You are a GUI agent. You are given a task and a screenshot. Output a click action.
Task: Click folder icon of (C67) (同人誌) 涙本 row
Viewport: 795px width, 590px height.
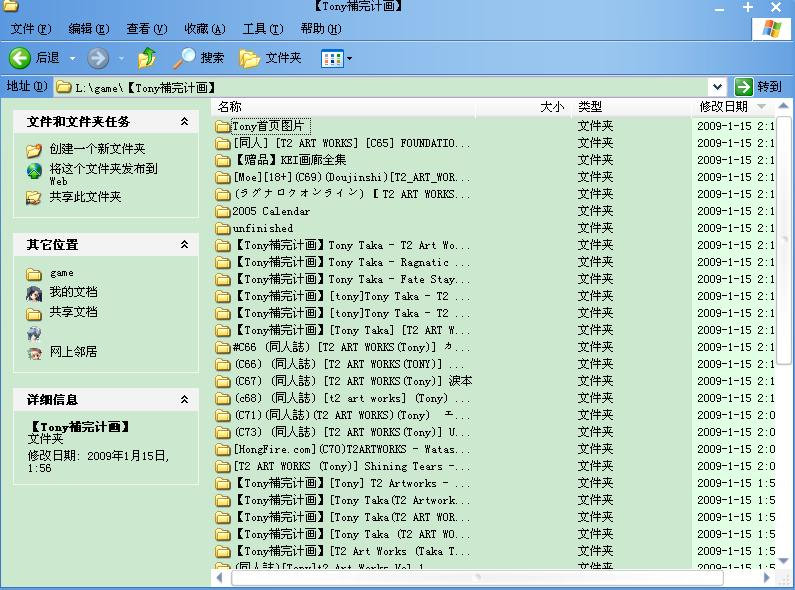[223, 381]
